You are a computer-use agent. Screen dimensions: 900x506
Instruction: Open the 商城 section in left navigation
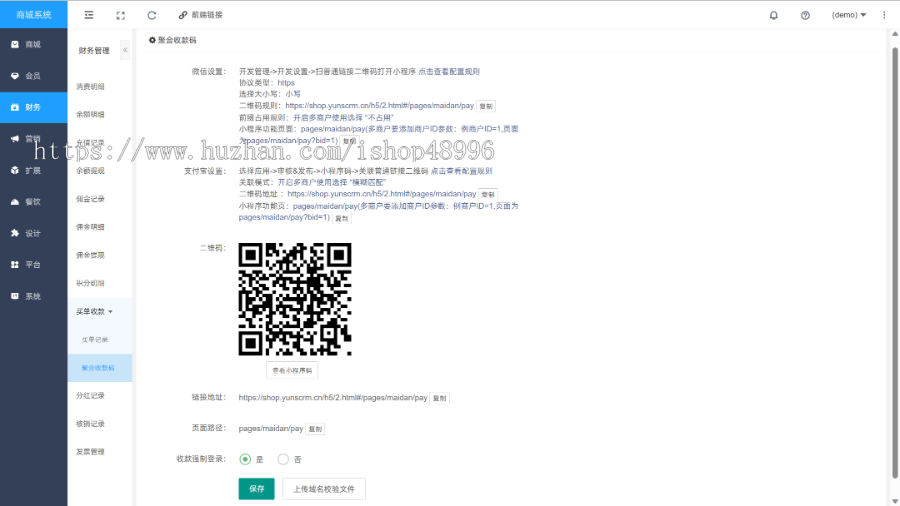click(33, 44)
